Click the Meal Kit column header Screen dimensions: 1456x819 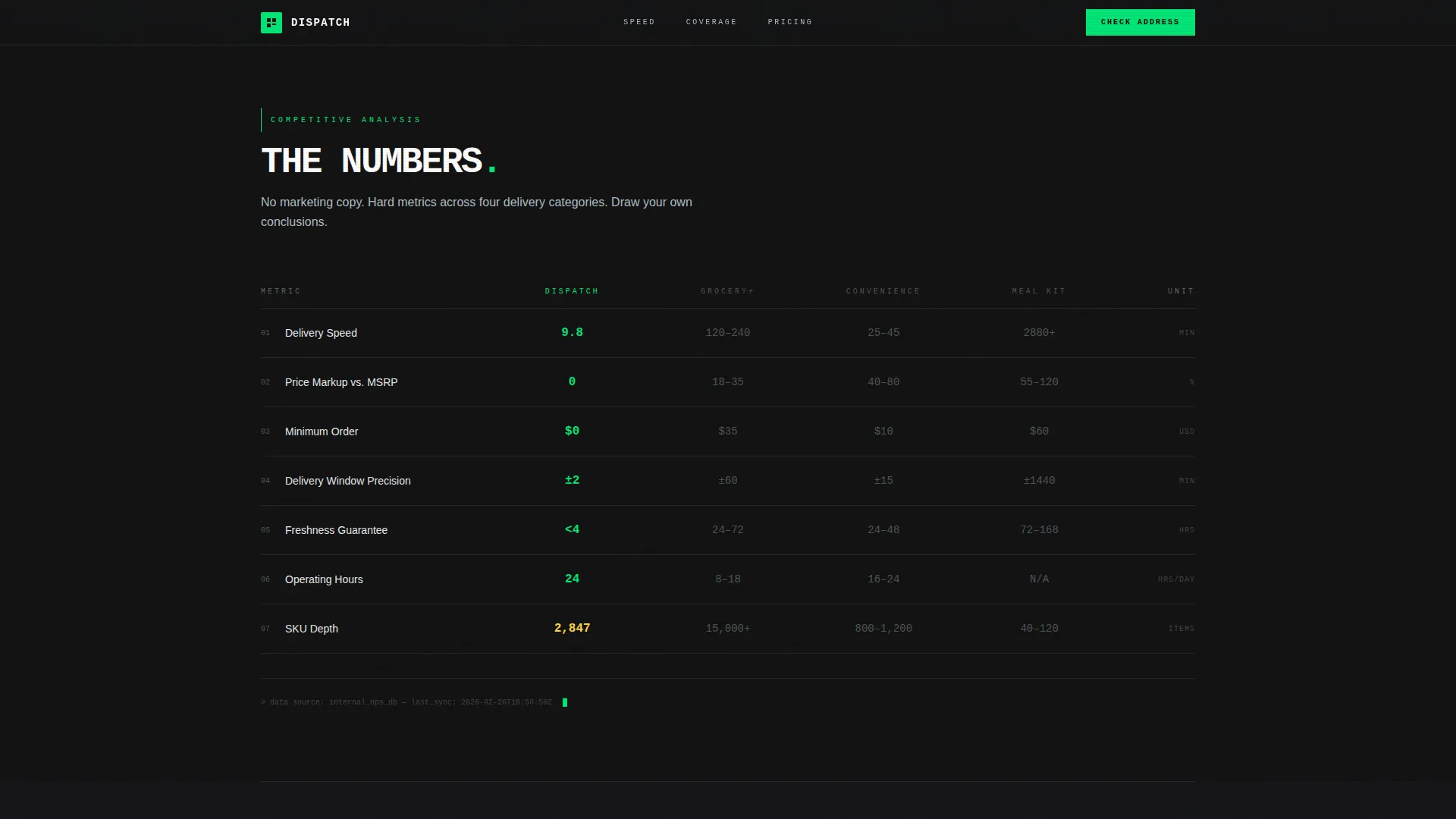[x=1039, y=291]
